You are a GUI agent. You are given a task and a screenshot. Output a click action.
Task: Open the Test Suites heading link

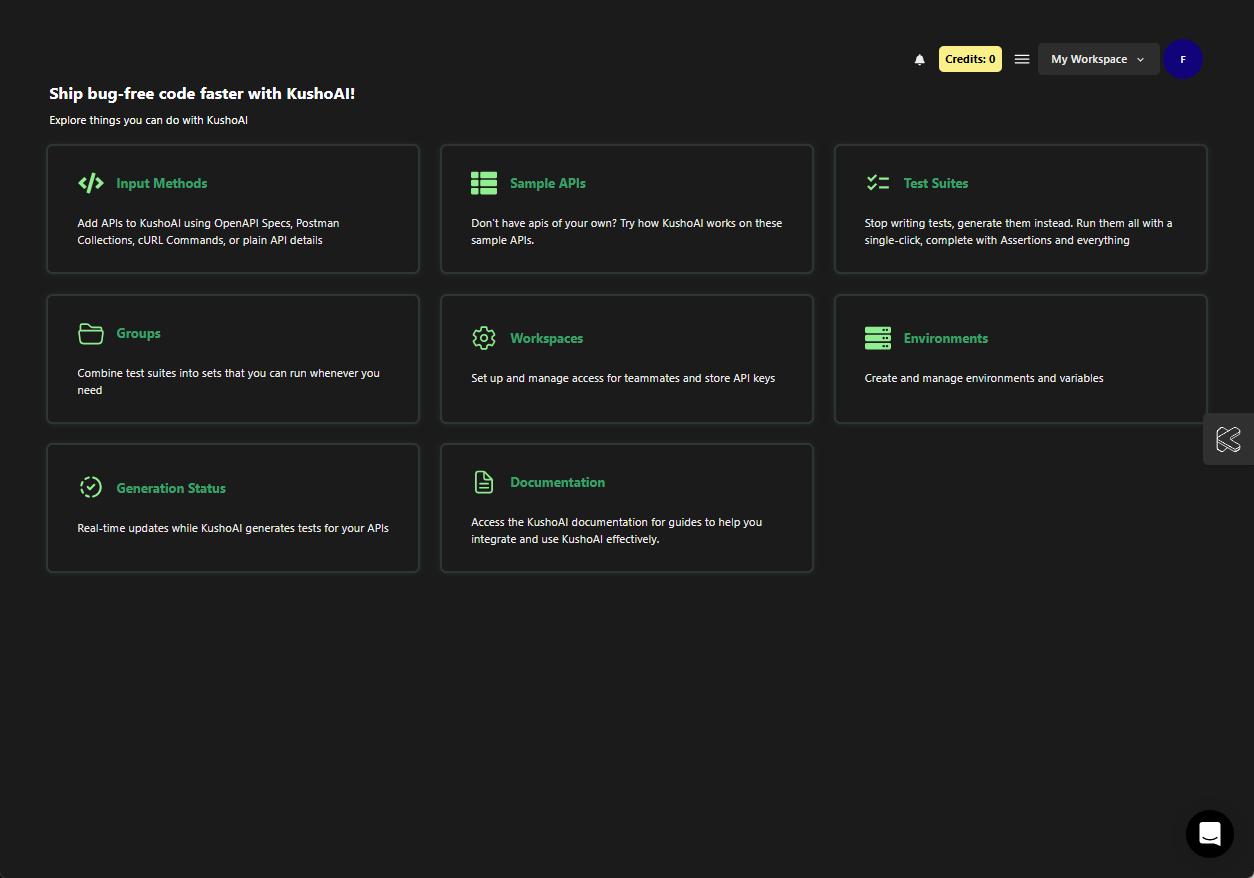(936, 183)
